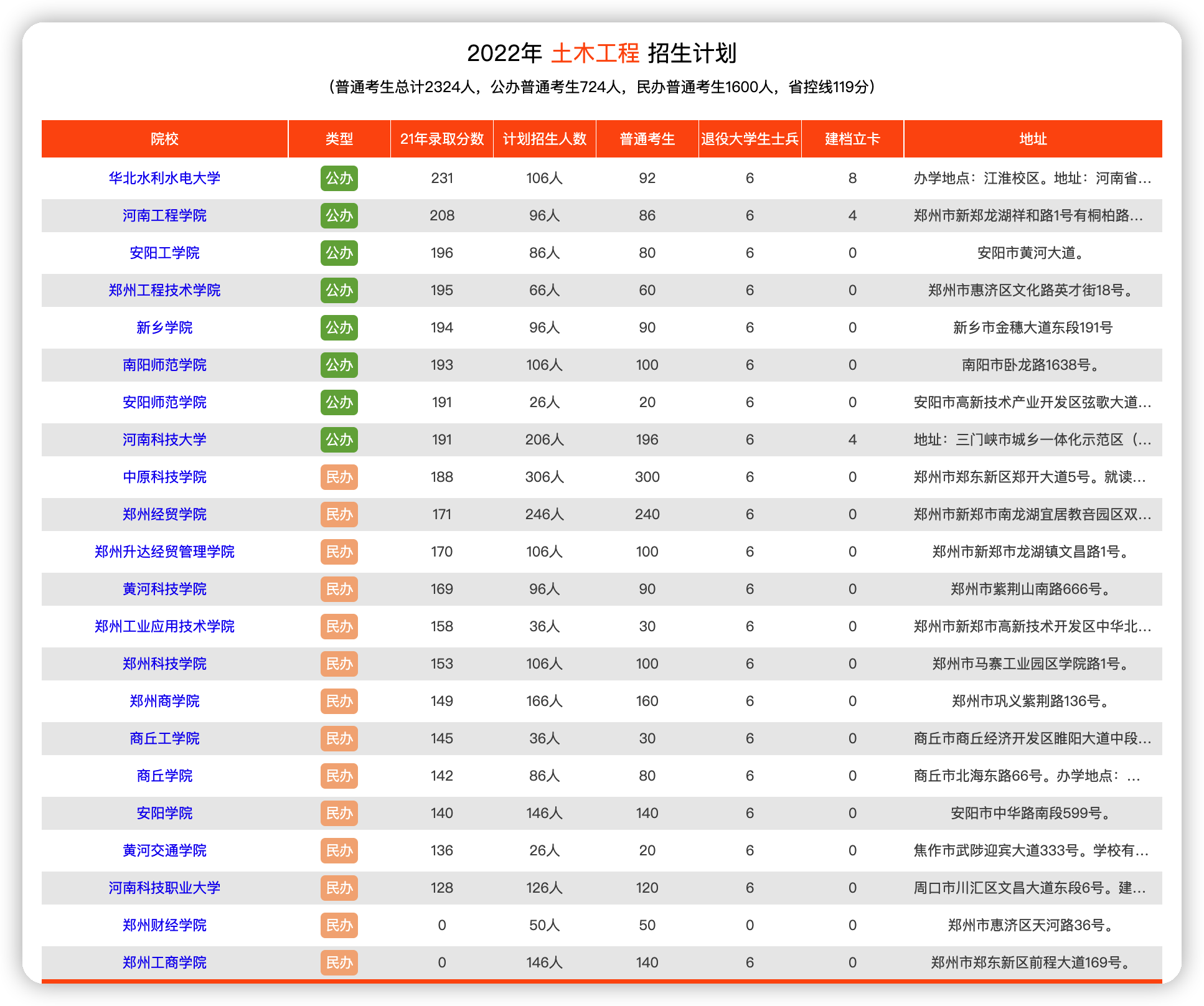Open the 新乡学院 link
1204x1006 pixels.
point(164,327)
